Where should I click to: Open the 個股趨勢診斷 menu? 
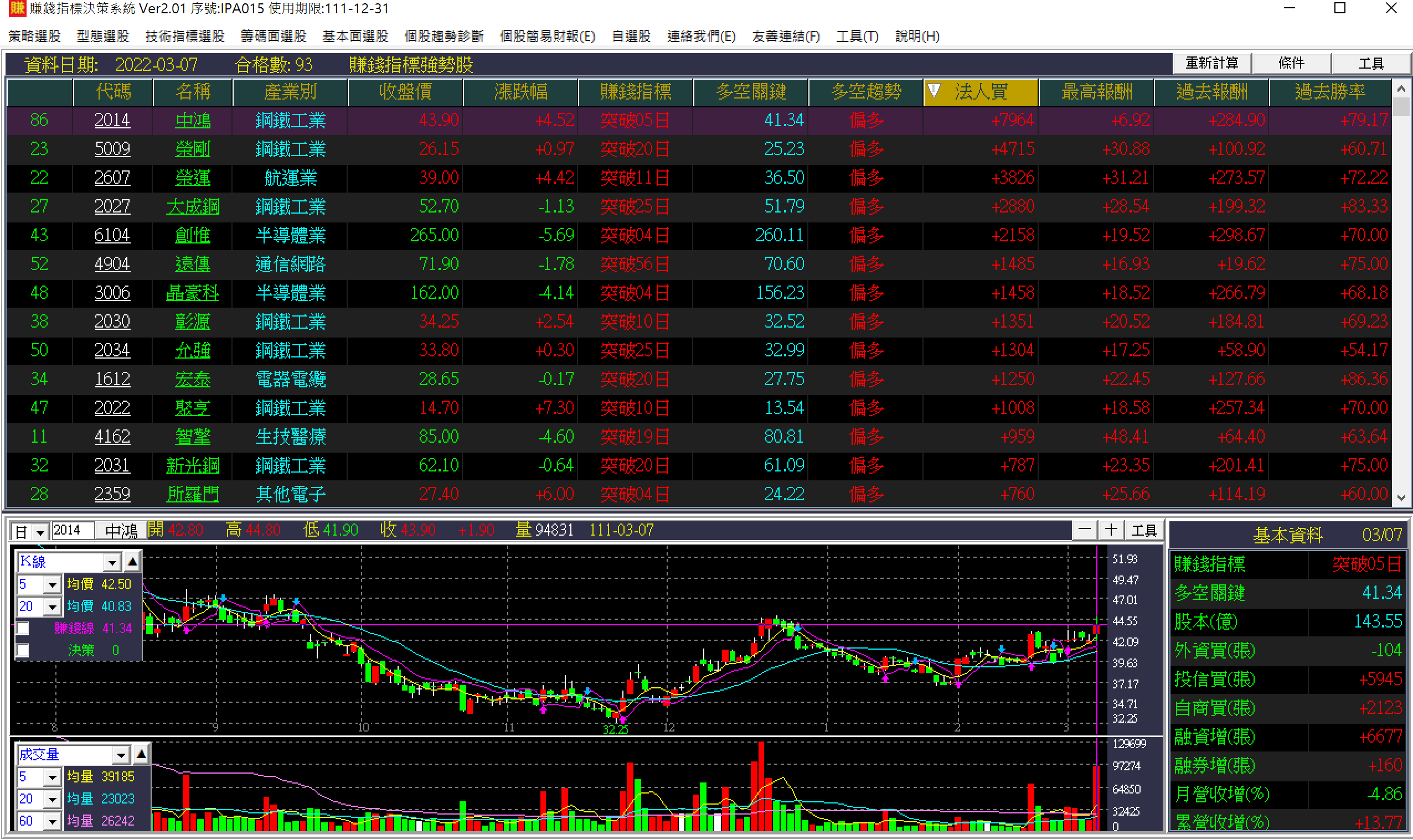(444, 36)
